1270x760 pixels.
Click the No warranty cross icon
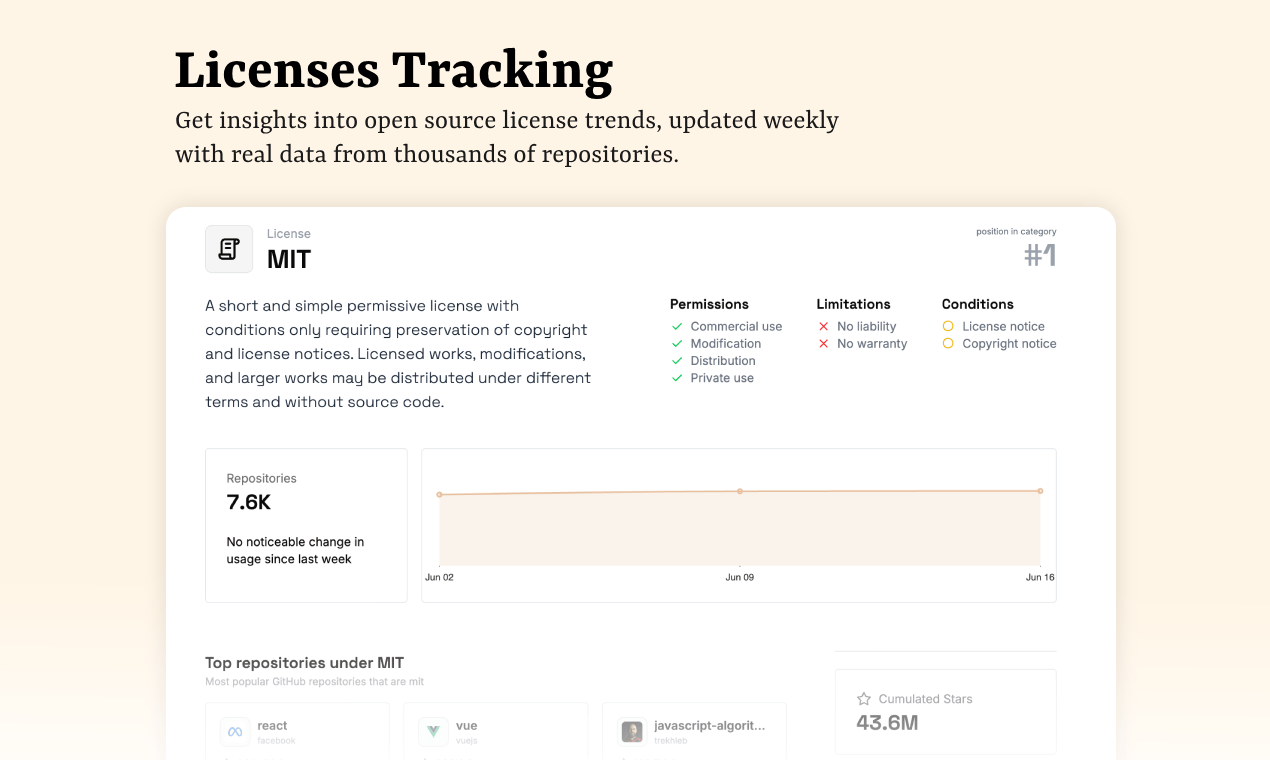(x=824, y=343)
